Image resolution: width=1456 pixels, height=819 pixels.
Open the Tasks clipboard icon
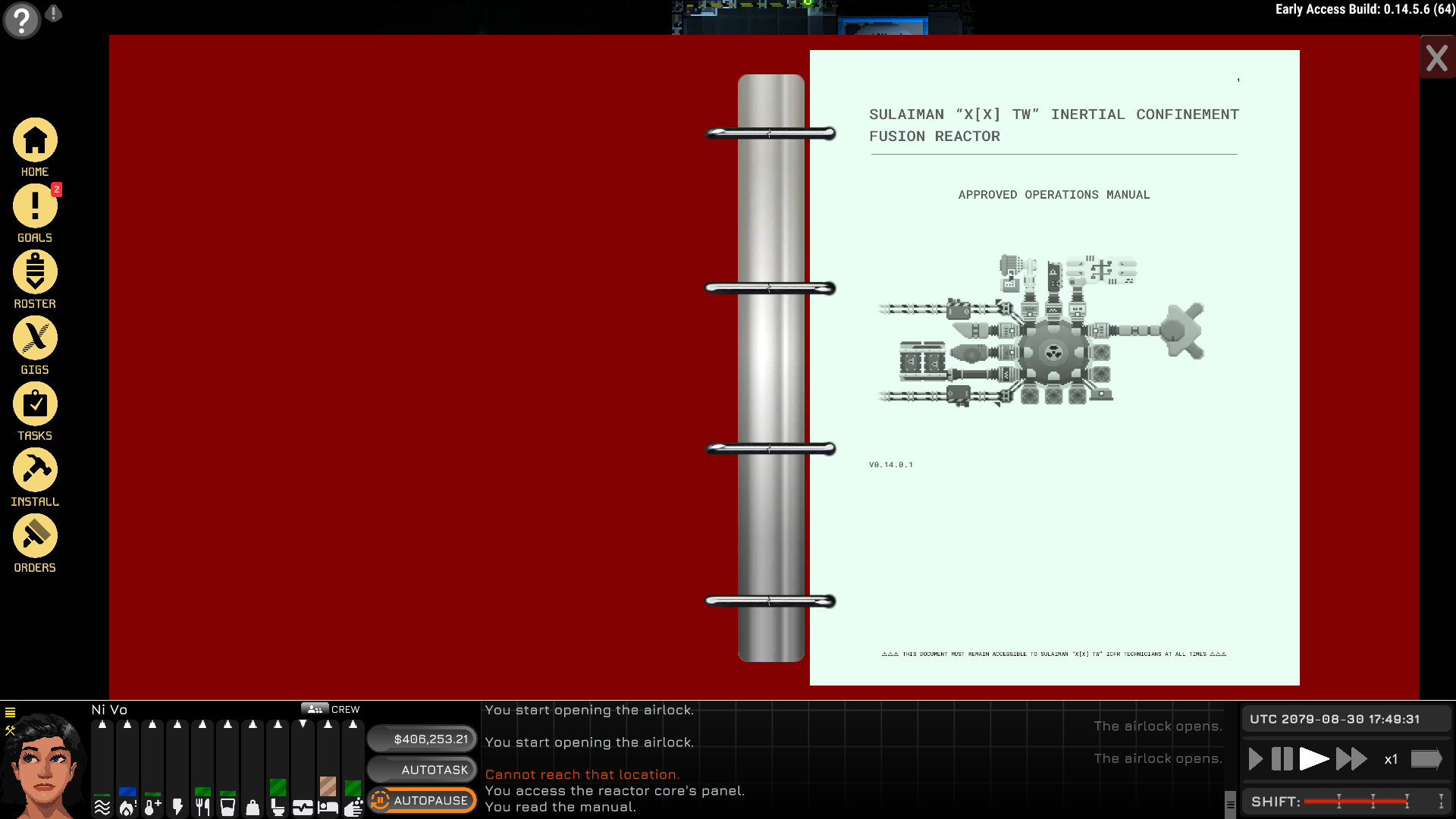35,405
